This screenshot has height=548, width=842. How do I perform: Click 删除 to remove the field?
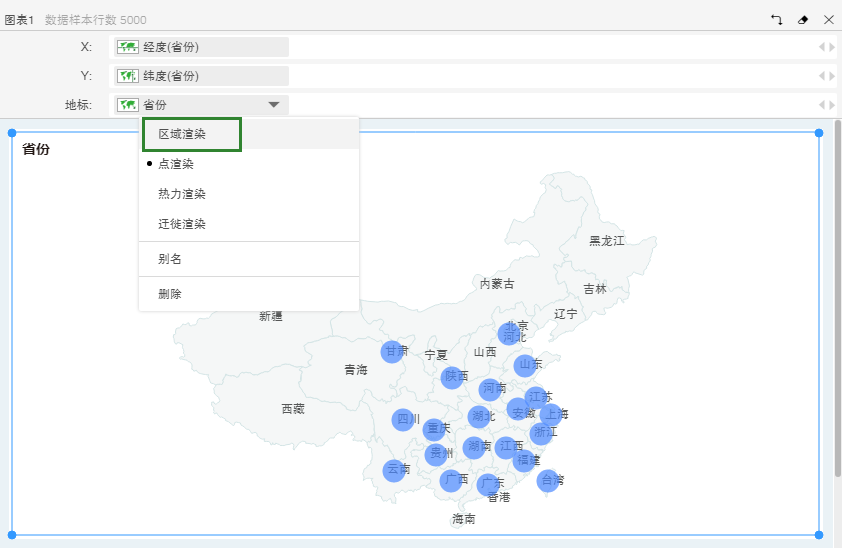[170, 294]
